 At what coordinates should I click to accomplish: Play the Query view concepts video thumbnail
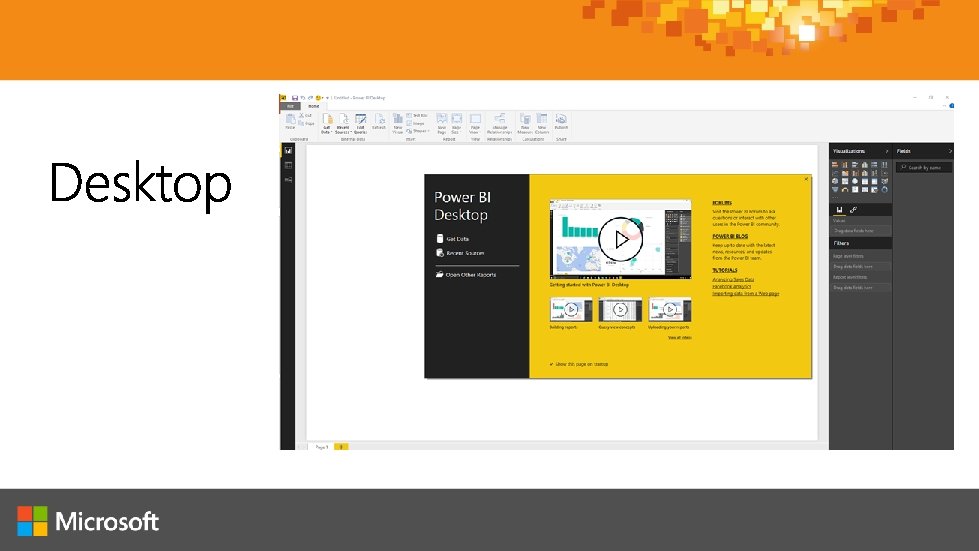point(620,310)
